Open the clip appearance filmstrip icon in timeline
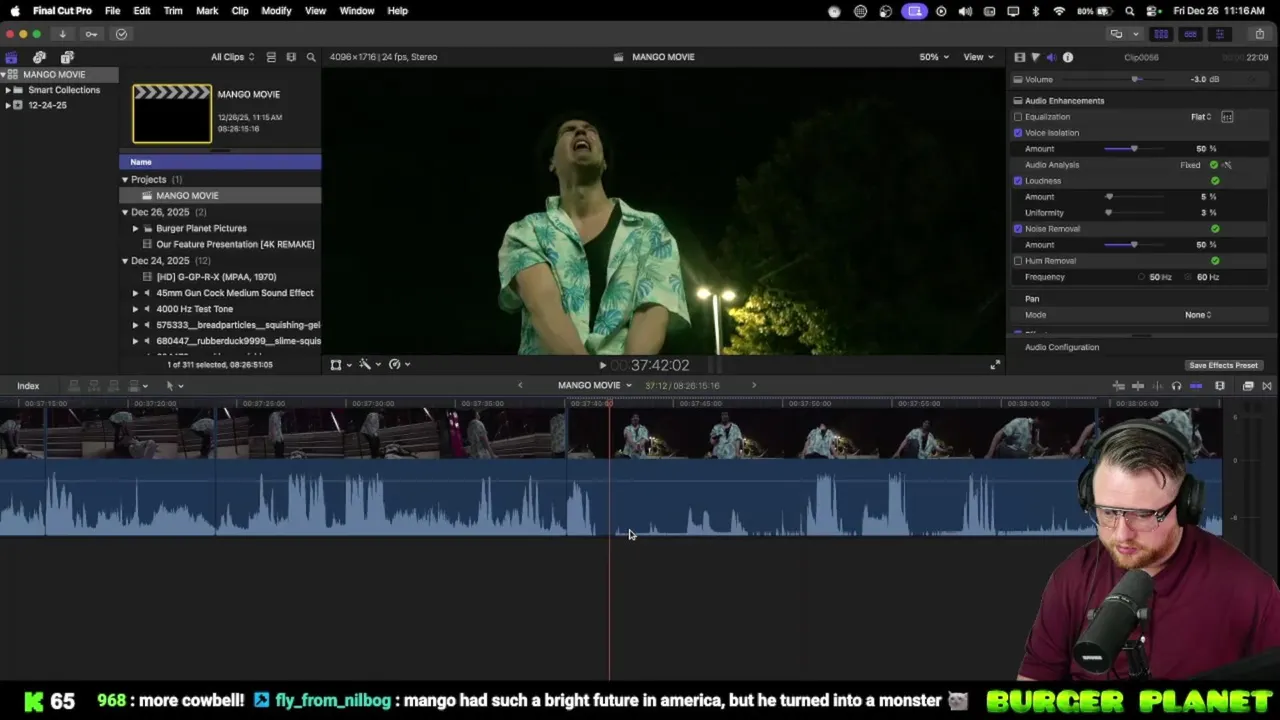This screenshot has height=720, width=1280. coord(1220,386)
